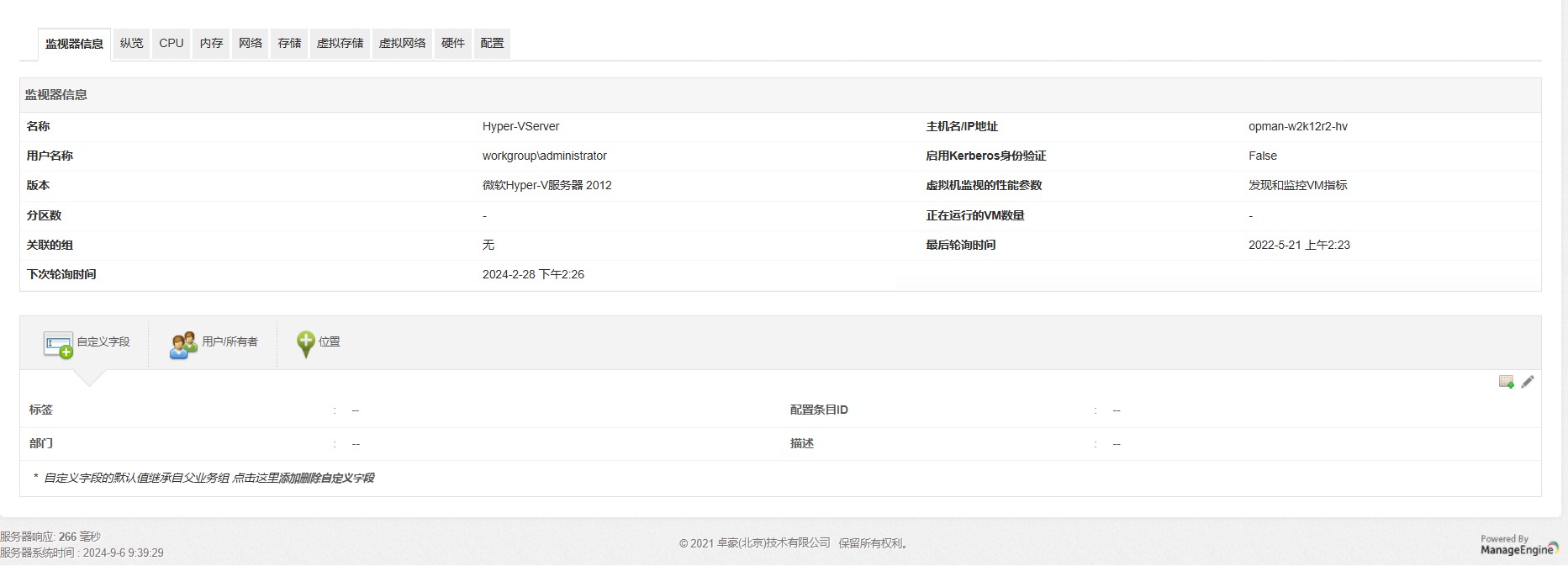
Task: Click the next poll time 2024-2-28 下午2:26
Action: click(x=533, y=274)
